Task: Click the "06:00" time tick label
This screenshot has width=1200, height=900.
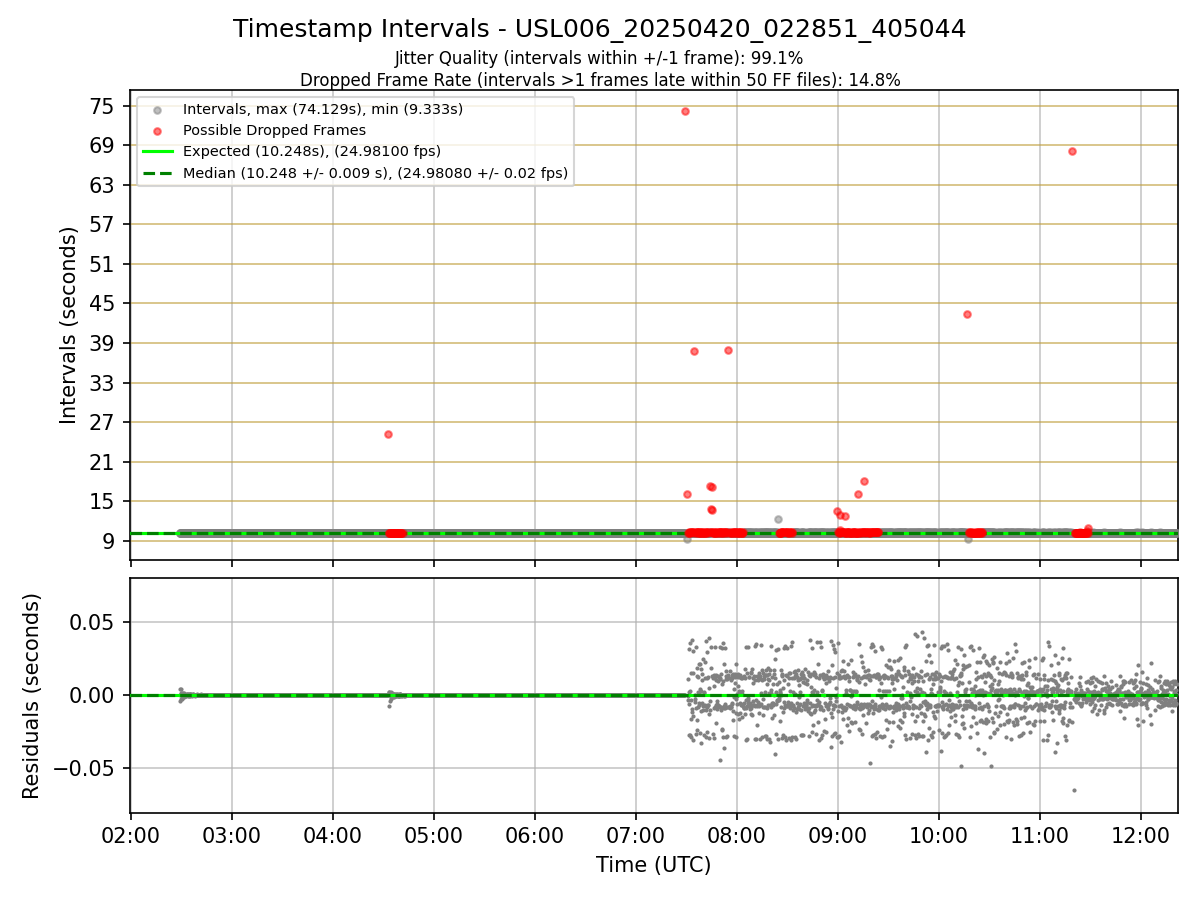Action: tap(535, 835)
